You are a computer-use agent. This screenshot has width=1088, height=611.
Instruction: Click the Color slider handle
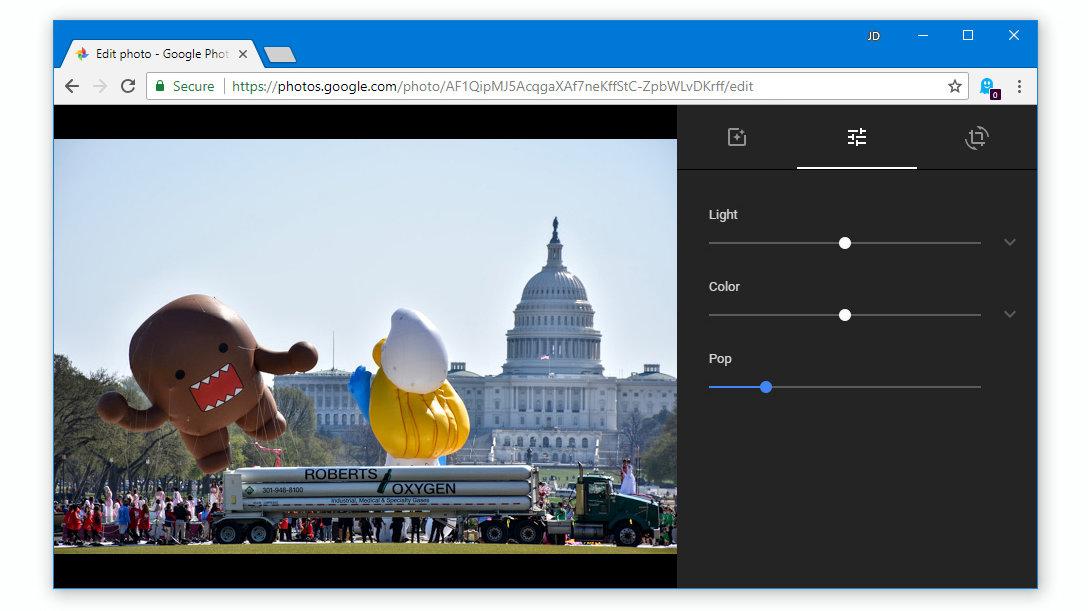click(x=845, y=314)
